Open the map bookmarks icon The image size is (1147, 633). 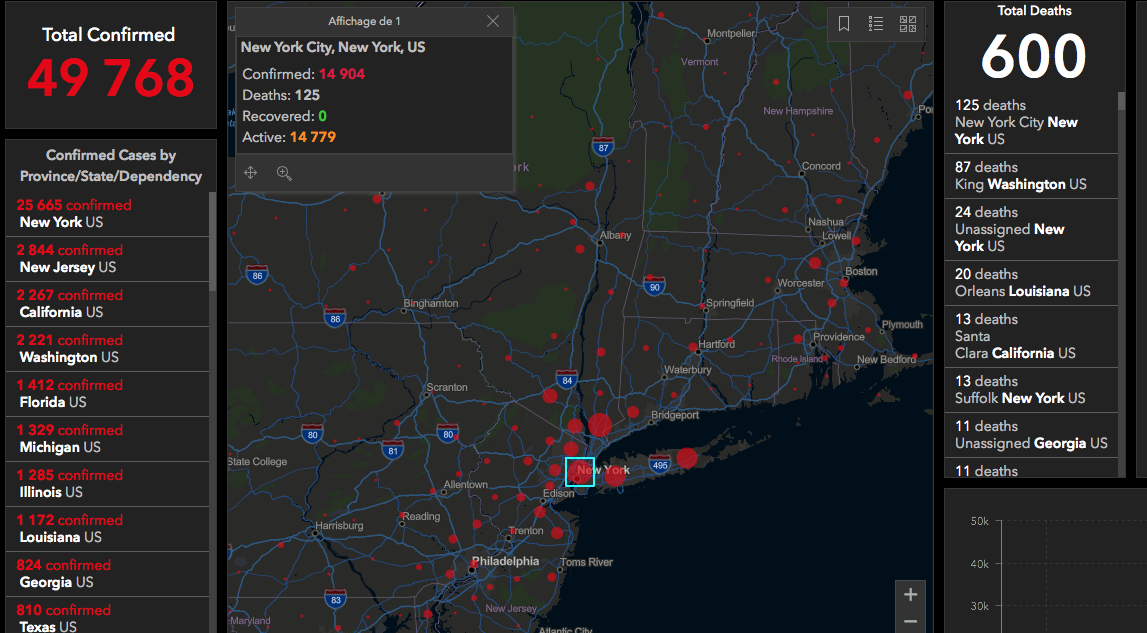844,24
